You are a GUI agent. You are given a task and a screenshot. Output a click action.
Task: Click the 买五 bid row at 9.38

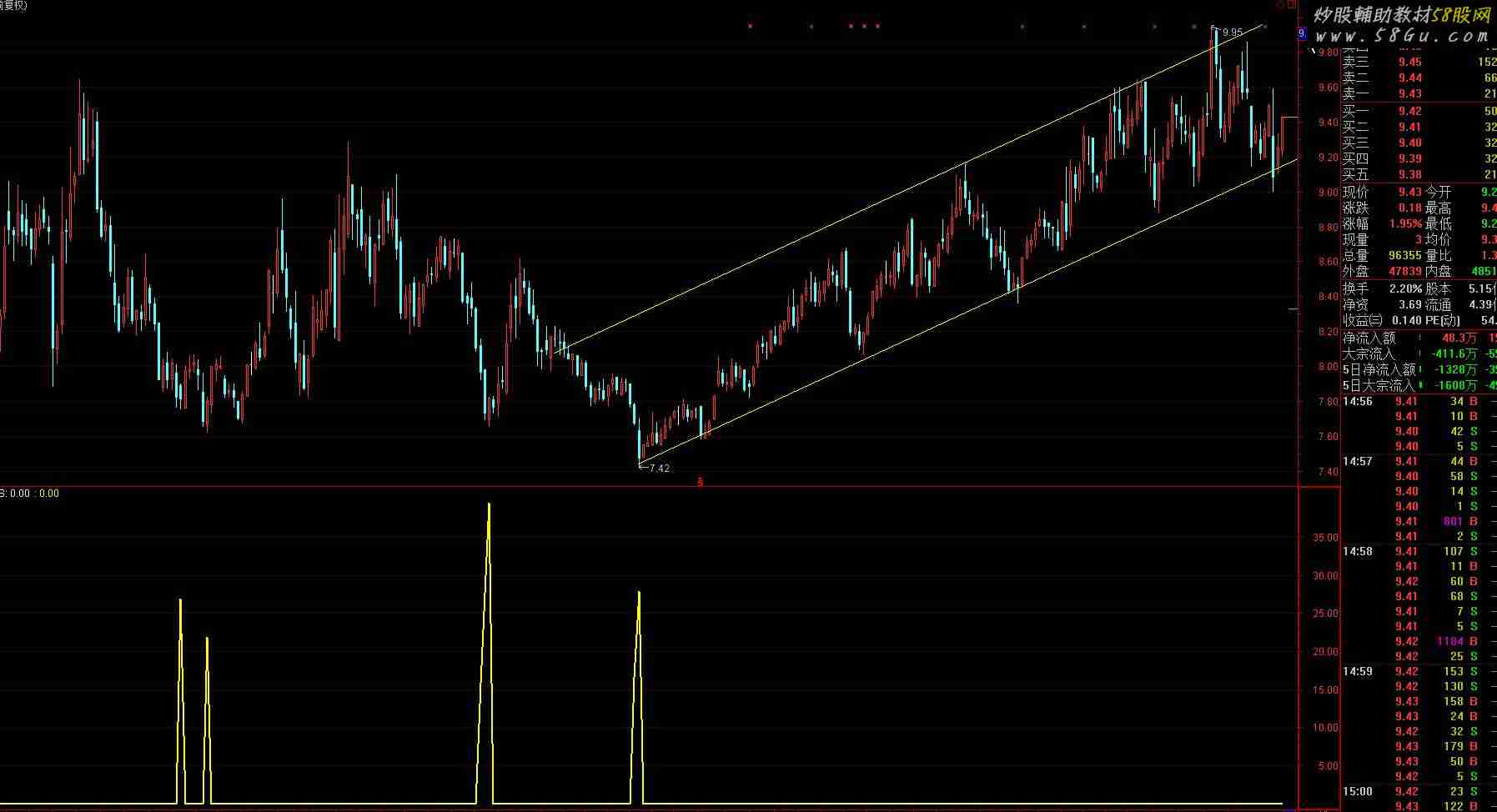point(1419,174)
